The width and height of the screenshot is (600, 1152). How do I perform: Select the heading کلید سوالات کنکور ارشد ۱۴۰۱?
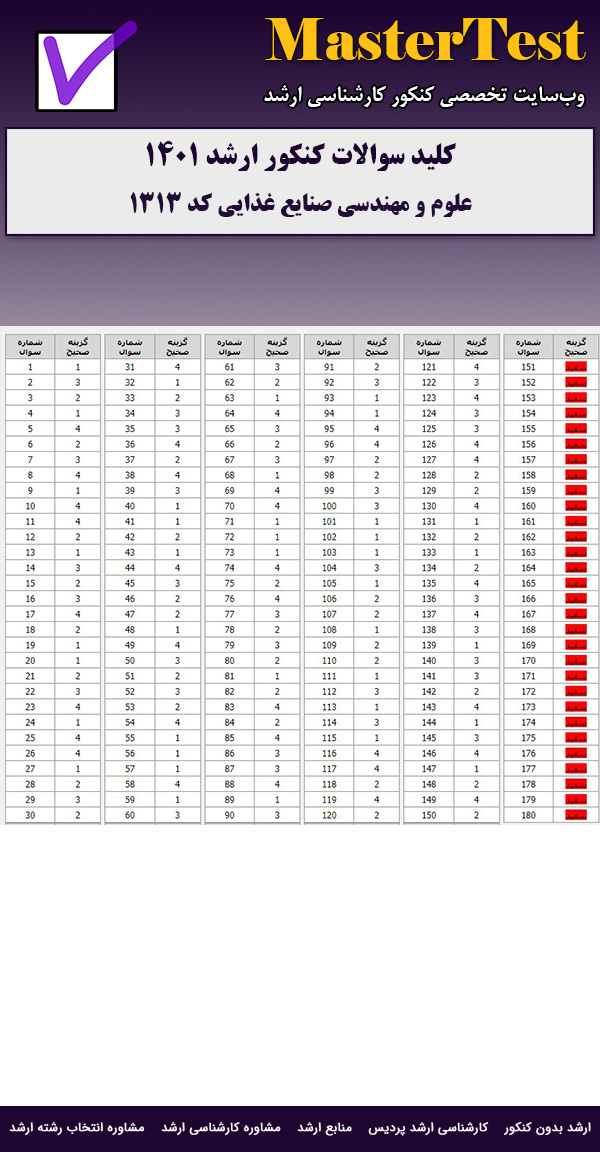(300, 157)
